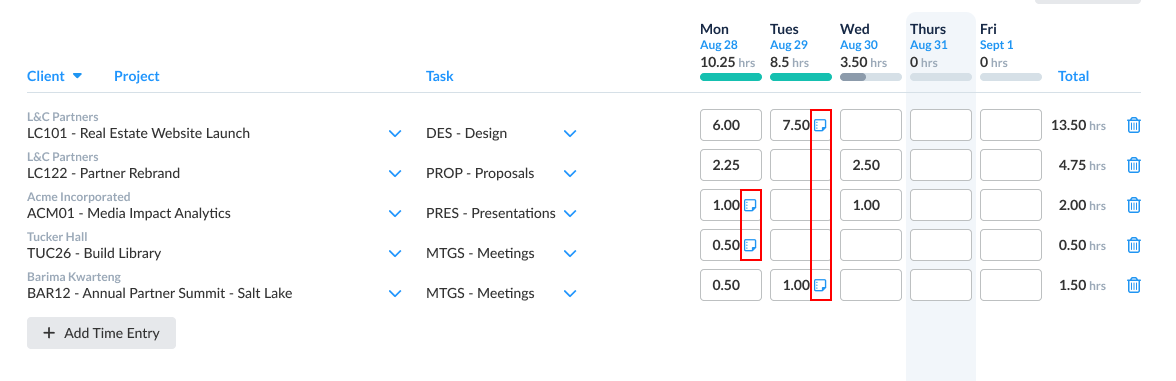The width and height of the screenshot is (1176, 381).
Task: Delete the BAR12 Annual Partner Summit row
Action: pos(1134,285)
